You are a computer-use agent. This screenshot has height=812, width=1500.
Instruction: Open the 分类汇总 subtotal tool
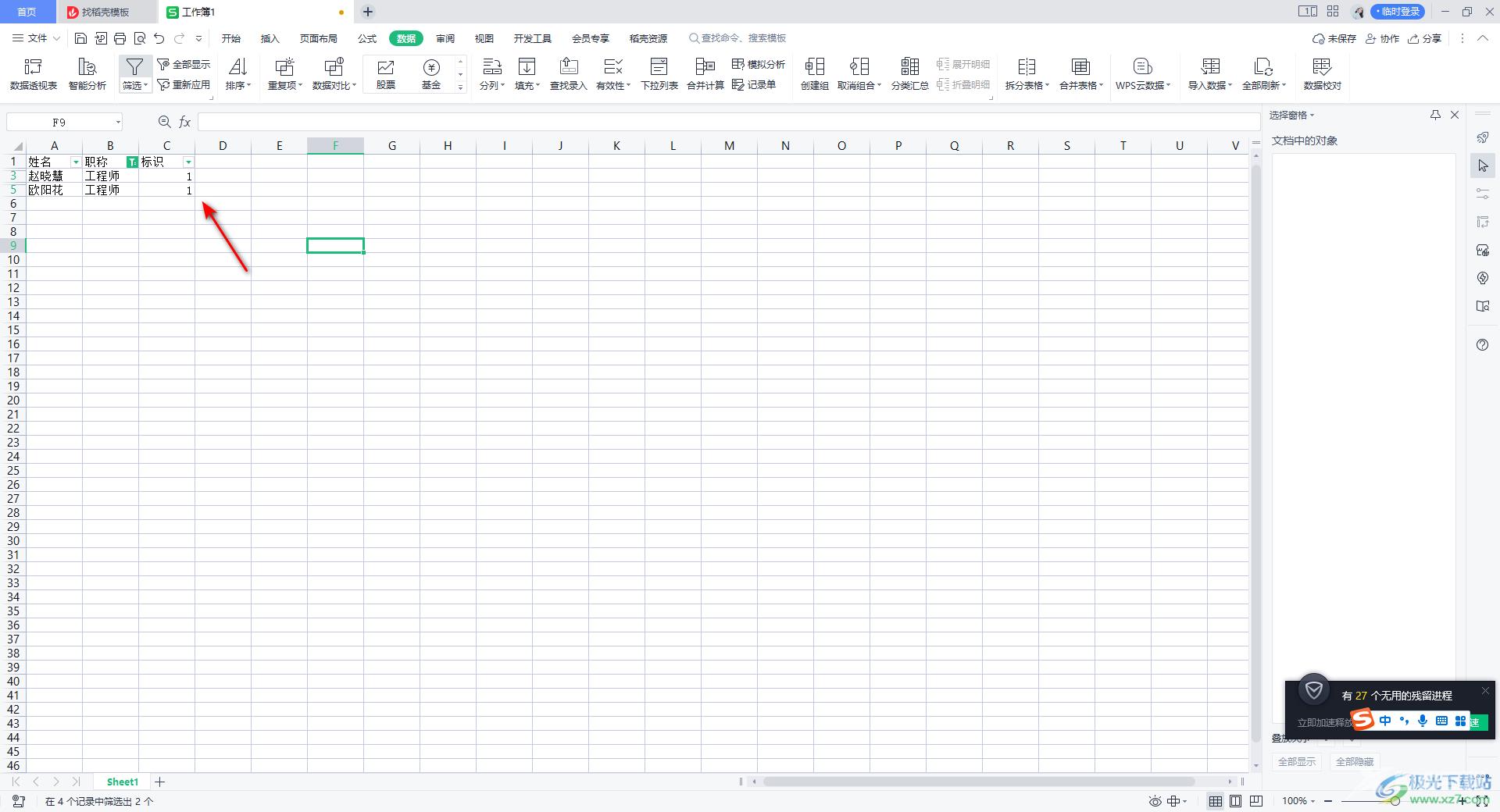point(910,74)
